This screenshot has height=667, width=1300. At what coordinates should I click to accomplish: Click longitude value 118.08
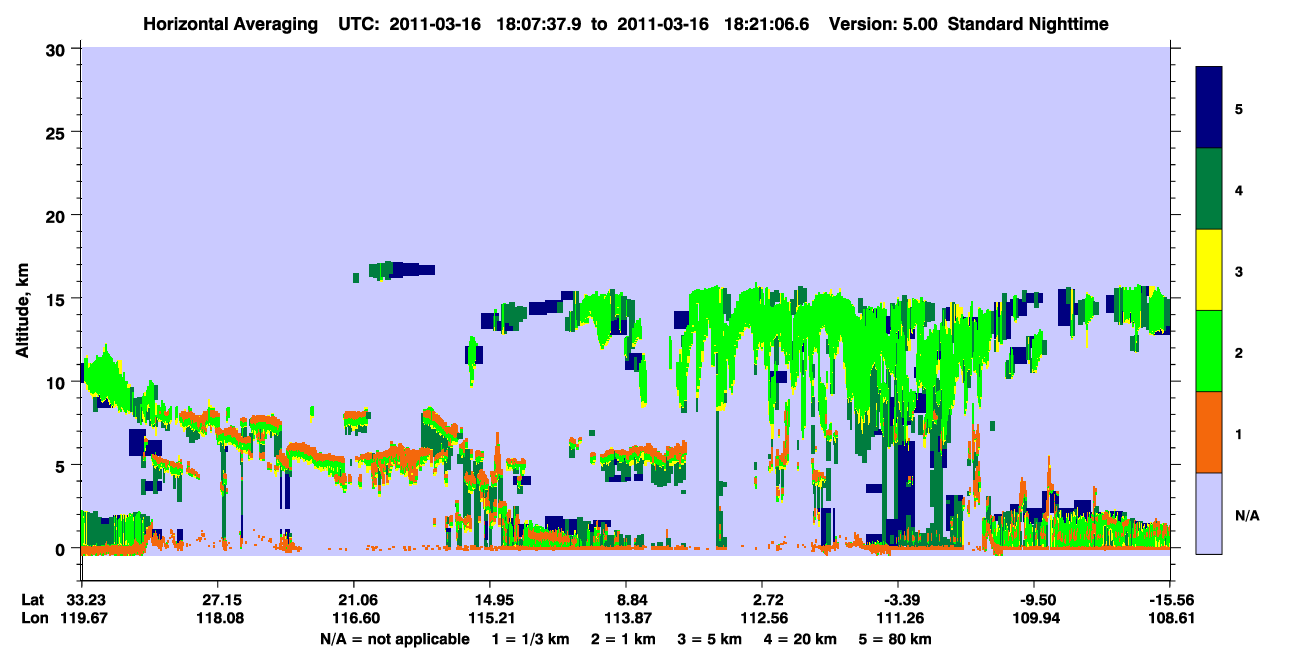218,618
